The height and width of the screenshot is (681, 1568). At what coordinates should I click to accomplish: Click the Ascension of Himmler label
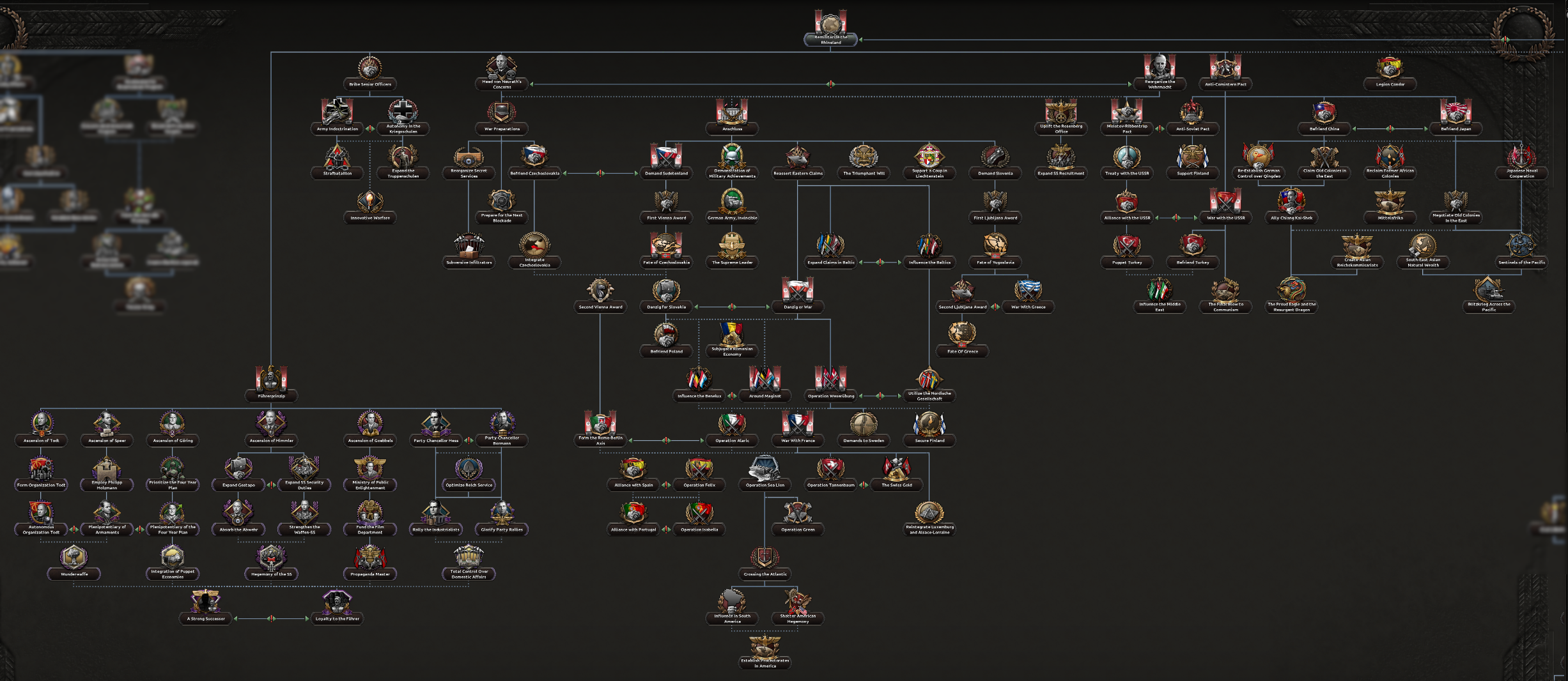[271, 441]
